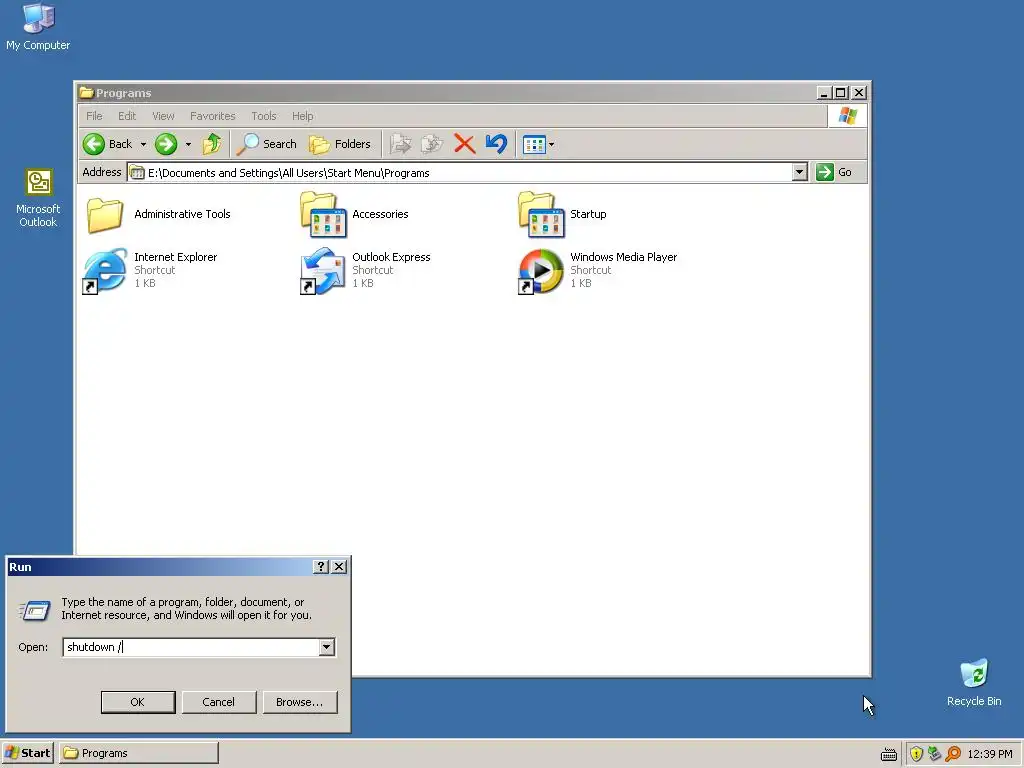
Task: Click the Open text field in Run
Action: (191, 647)
